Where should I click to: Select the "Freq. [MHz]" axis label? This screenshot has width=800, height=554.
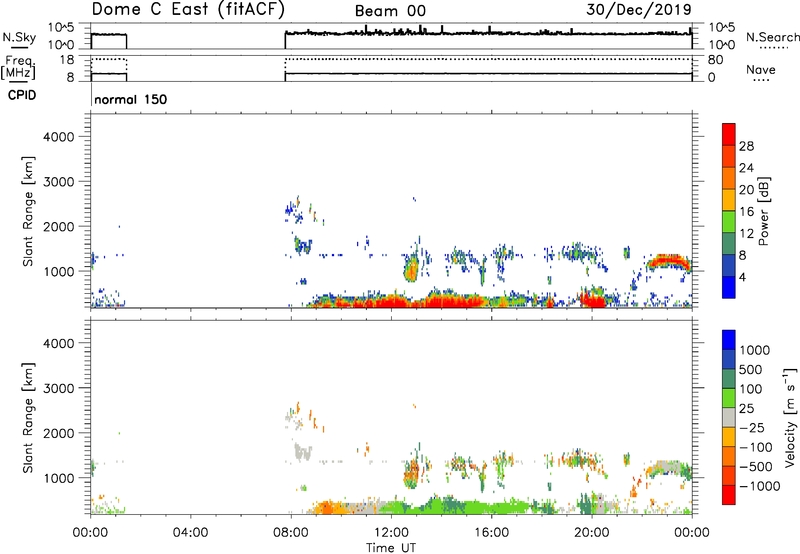18,68
